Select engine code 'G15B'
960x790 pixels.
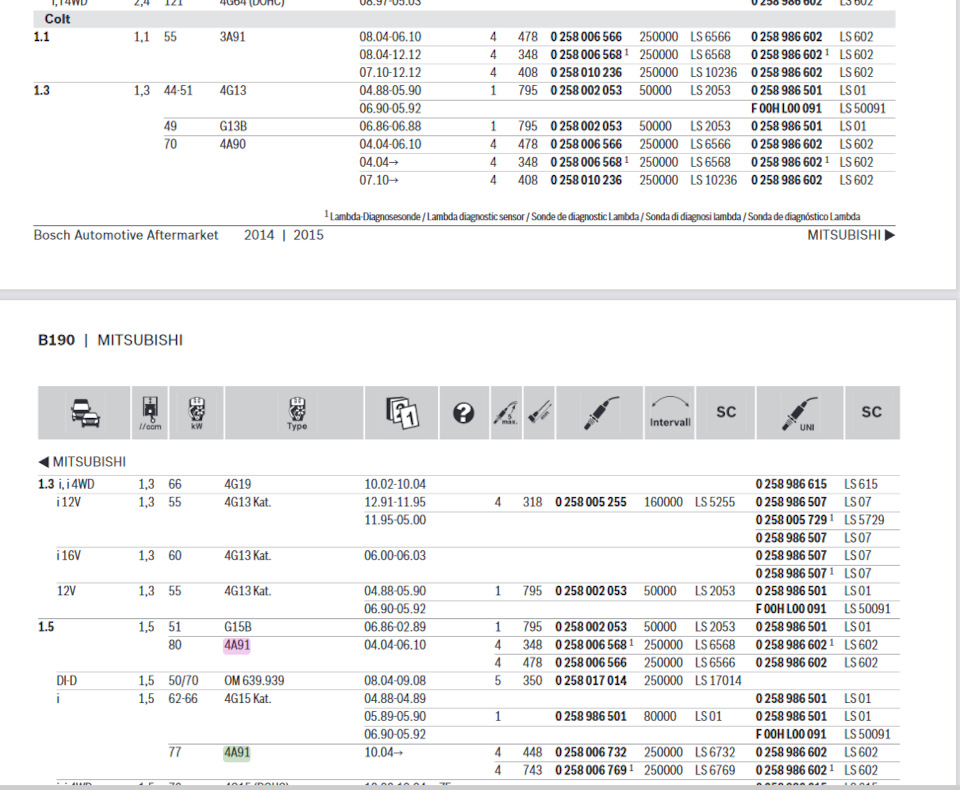[238, 627]
